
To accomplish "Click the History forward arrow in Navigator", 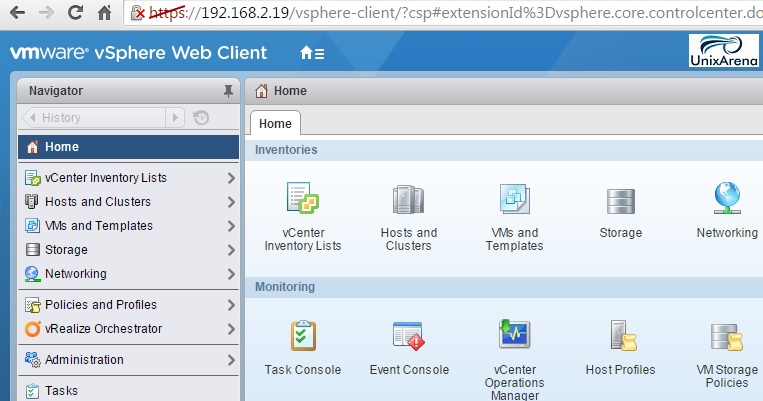I will [175, 117].
